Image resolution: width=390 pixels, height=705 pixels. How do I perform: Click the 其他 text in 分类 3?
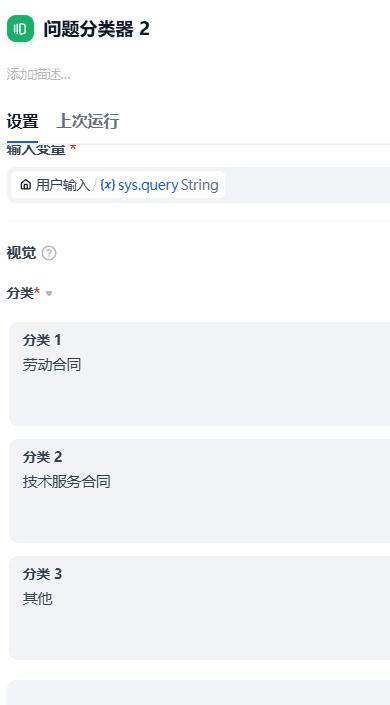click(37, 598)
